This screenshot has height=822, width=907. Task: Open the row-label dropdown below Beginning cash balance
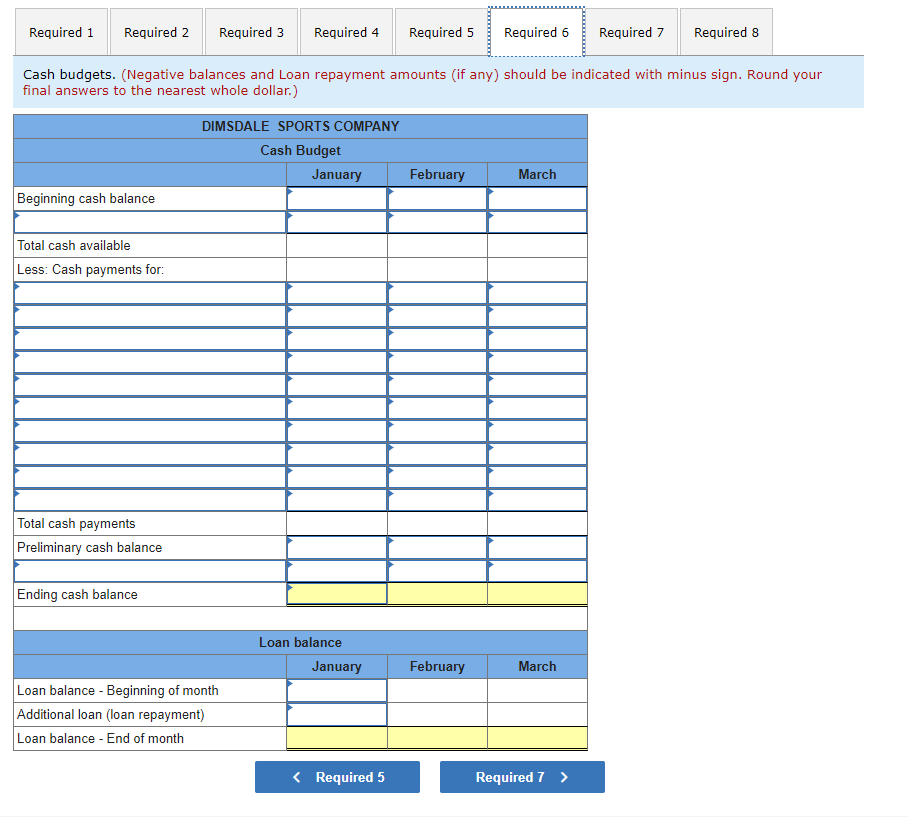tap(150, 222)
